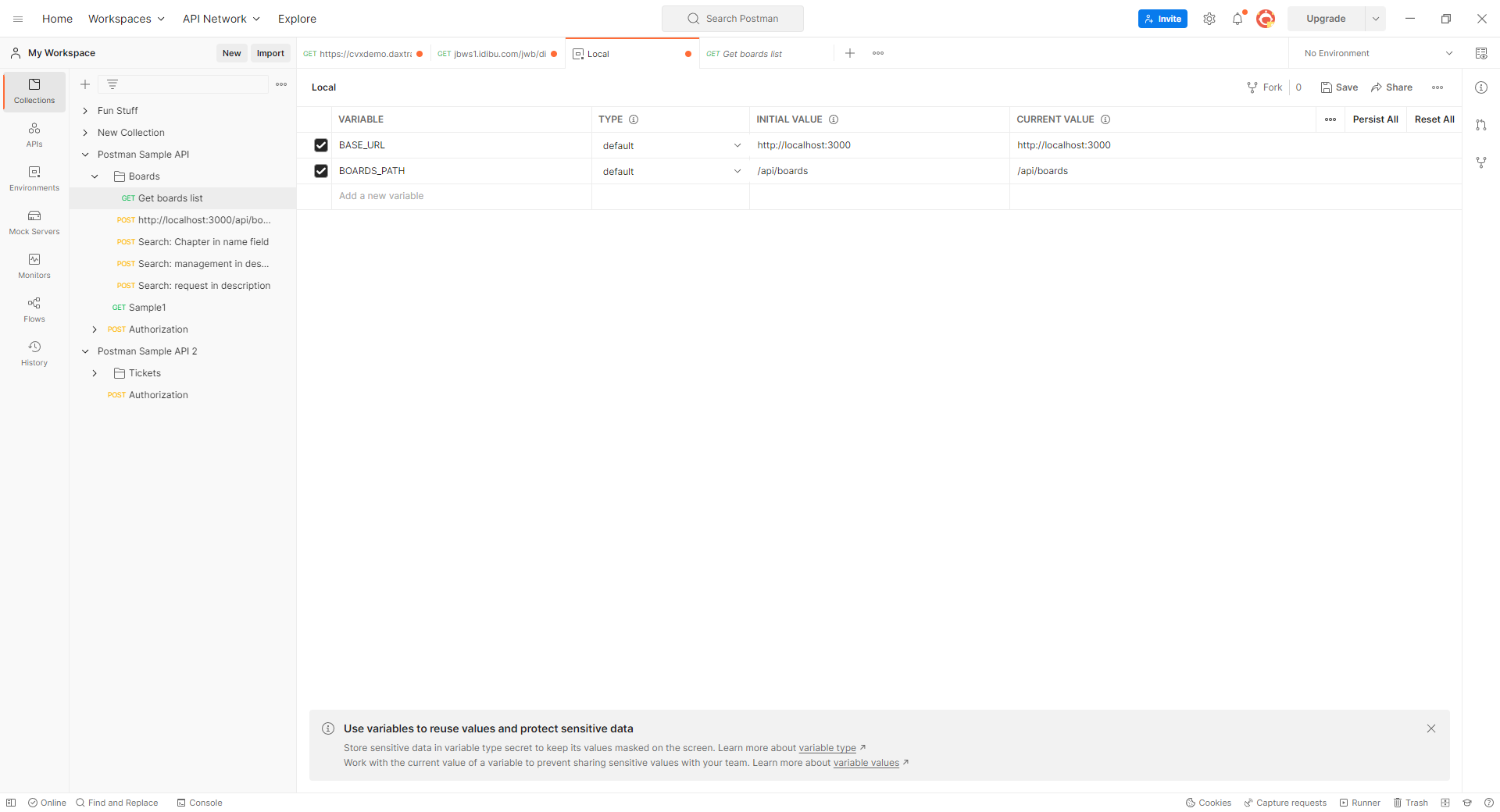Open the notifications bell

click(1237, 19)
